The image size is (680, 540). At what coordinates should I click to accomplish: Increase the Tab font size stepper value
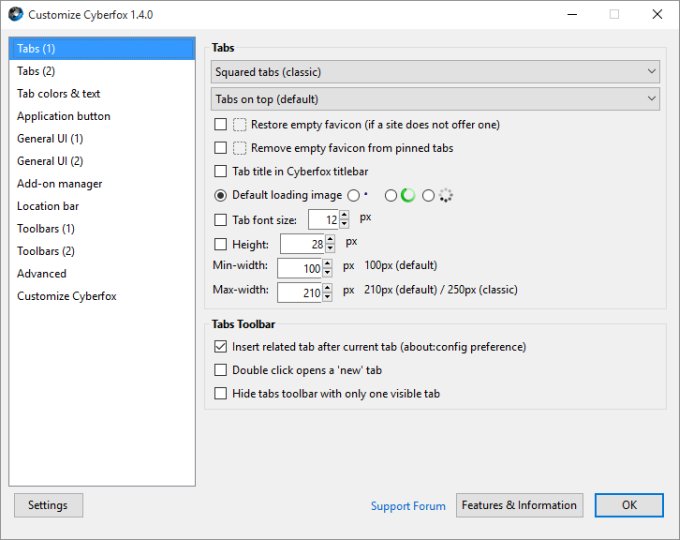pos(345,214)
